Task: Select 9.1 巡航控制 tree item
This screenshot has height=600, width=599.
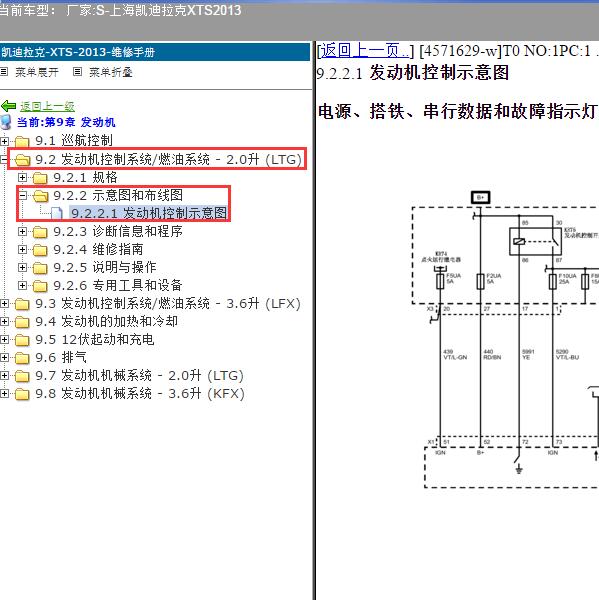Action: (74, 141)
